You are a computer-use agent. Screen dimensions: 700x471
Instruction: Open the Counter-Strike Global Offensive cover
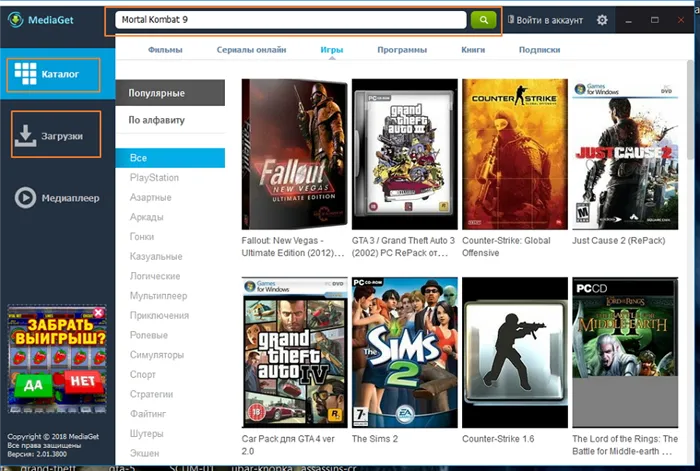515,154
